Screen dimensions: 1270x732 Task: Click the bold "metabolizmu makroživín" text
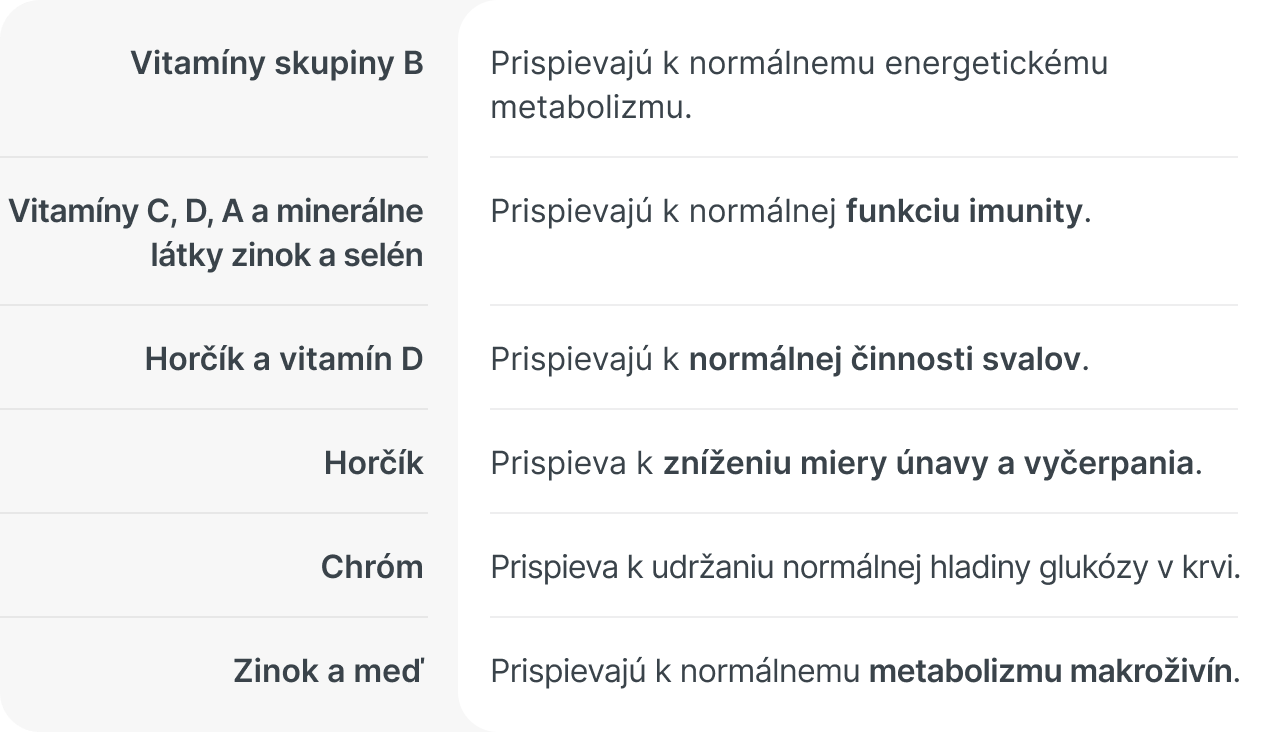(x=1051, y=671)
